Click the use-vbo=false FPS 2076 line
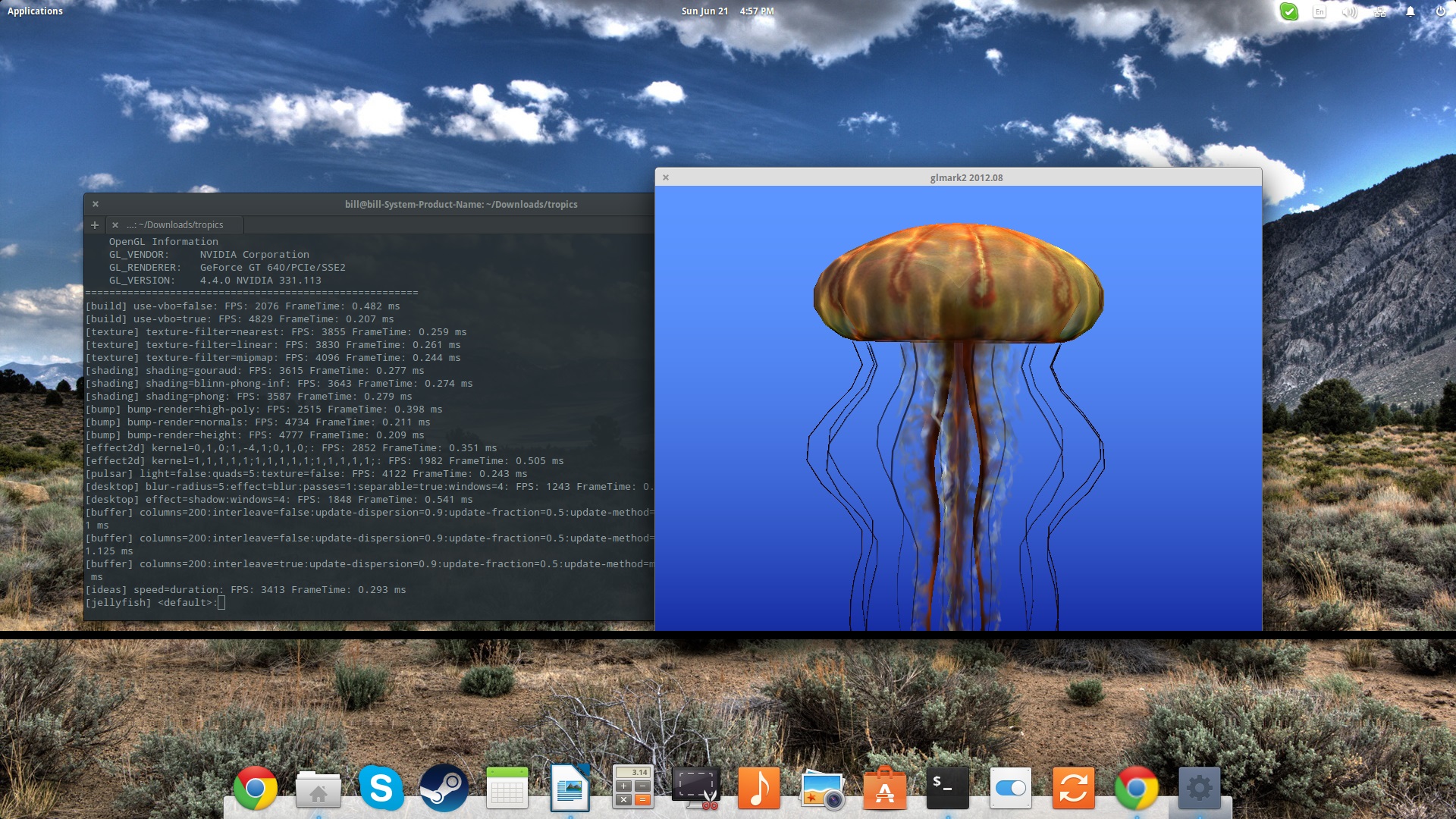The image size is (1456, 819). click(x=243, y=306)
